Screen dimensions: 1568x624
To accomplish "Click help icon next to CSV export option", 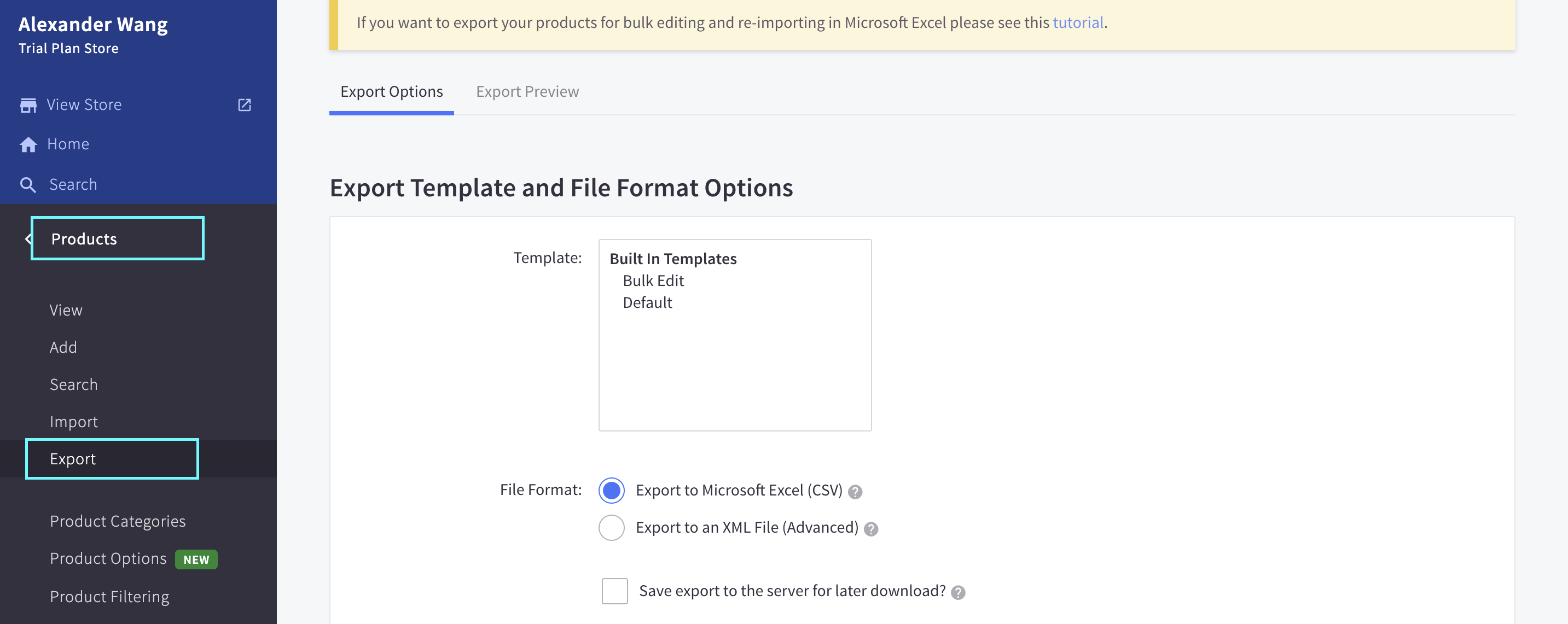I will [x=855, y=492].
